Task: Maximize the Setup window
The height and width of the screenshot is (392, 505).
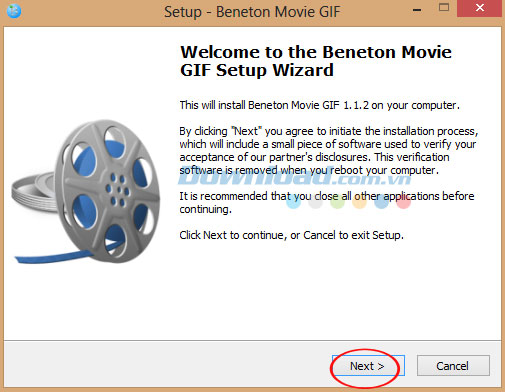Action: [444, 8]
